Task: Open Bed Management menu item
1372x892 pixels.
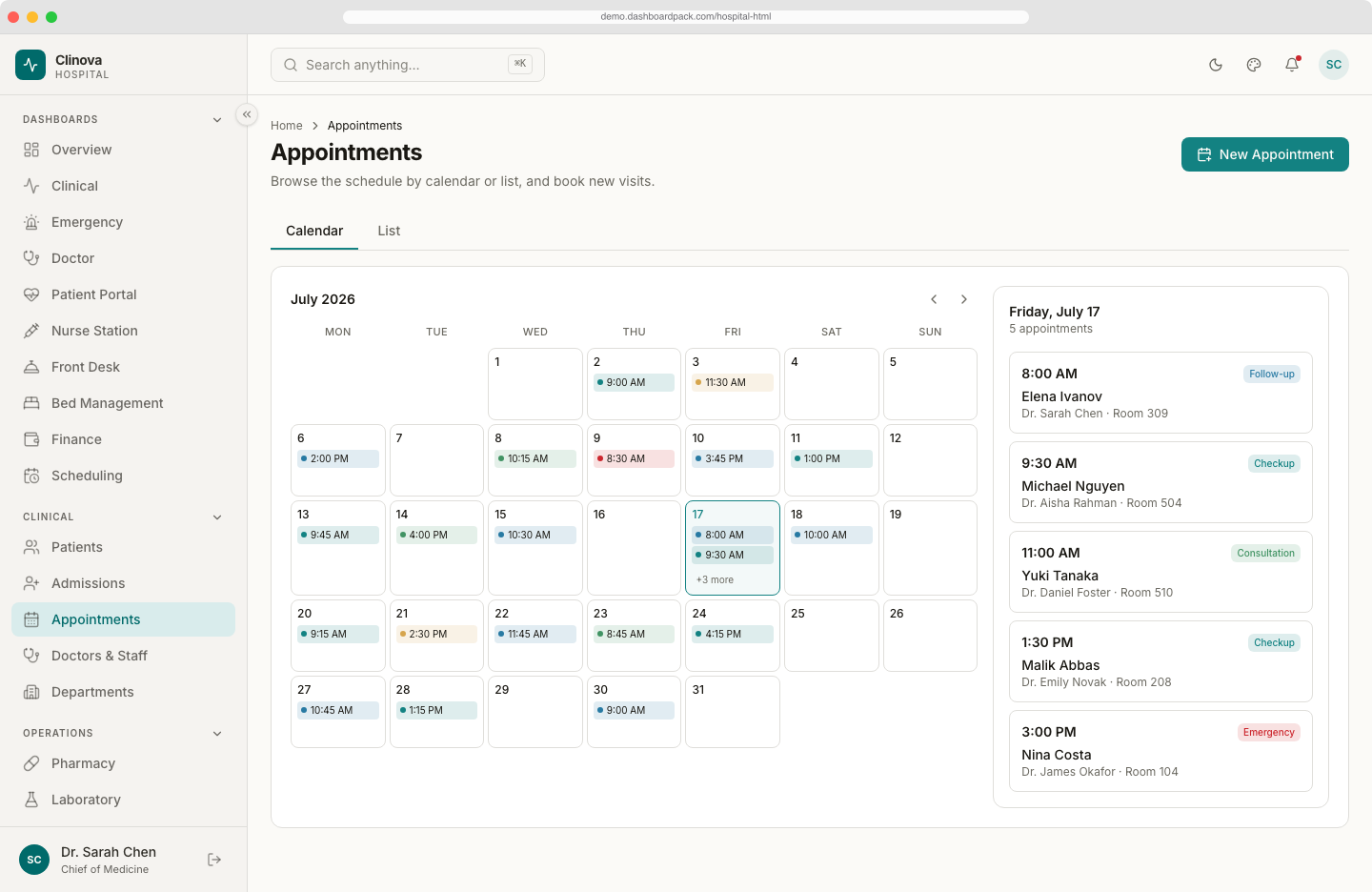Action: click(x=124, y=403)
